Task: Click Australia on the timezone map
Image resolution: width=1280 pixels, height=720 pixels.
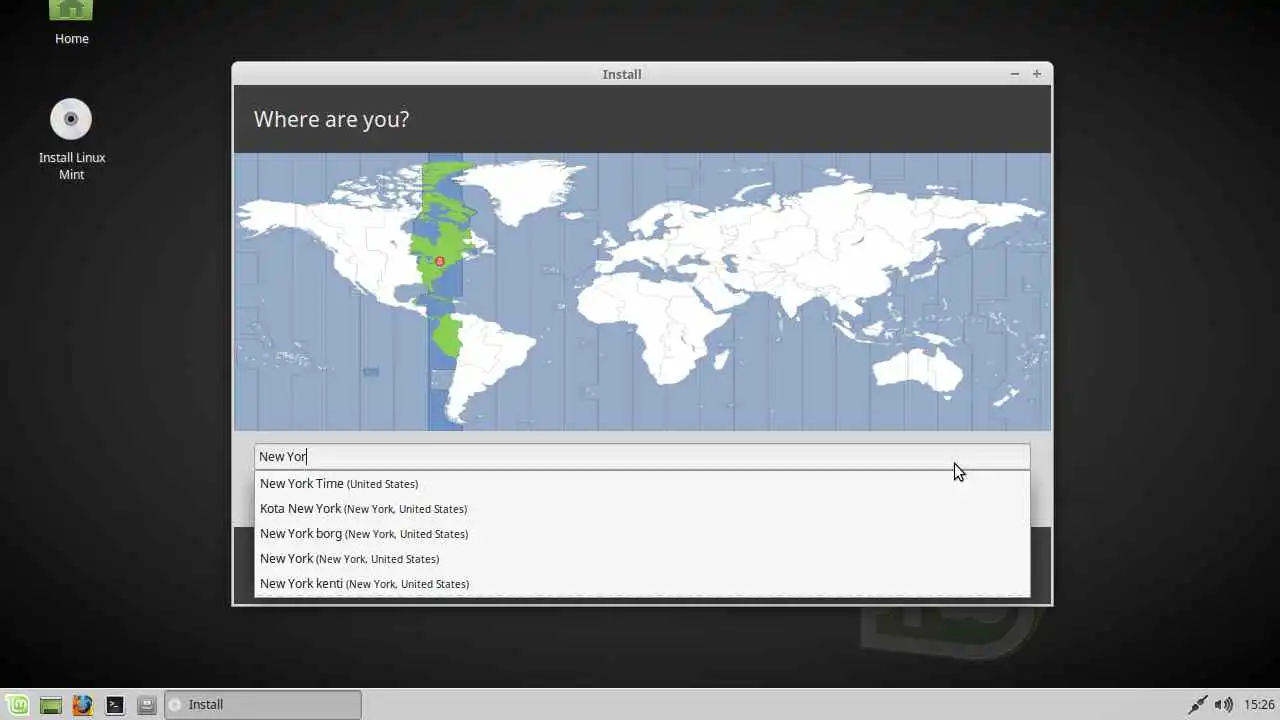Action: tap(918, 368)
